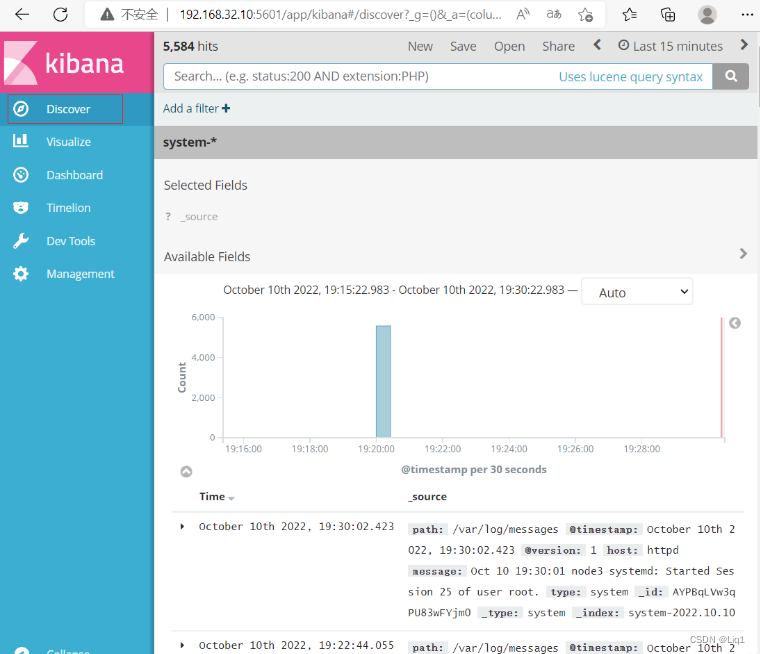Open Dashboard section
760x654 pixels.
click(75, 175)
